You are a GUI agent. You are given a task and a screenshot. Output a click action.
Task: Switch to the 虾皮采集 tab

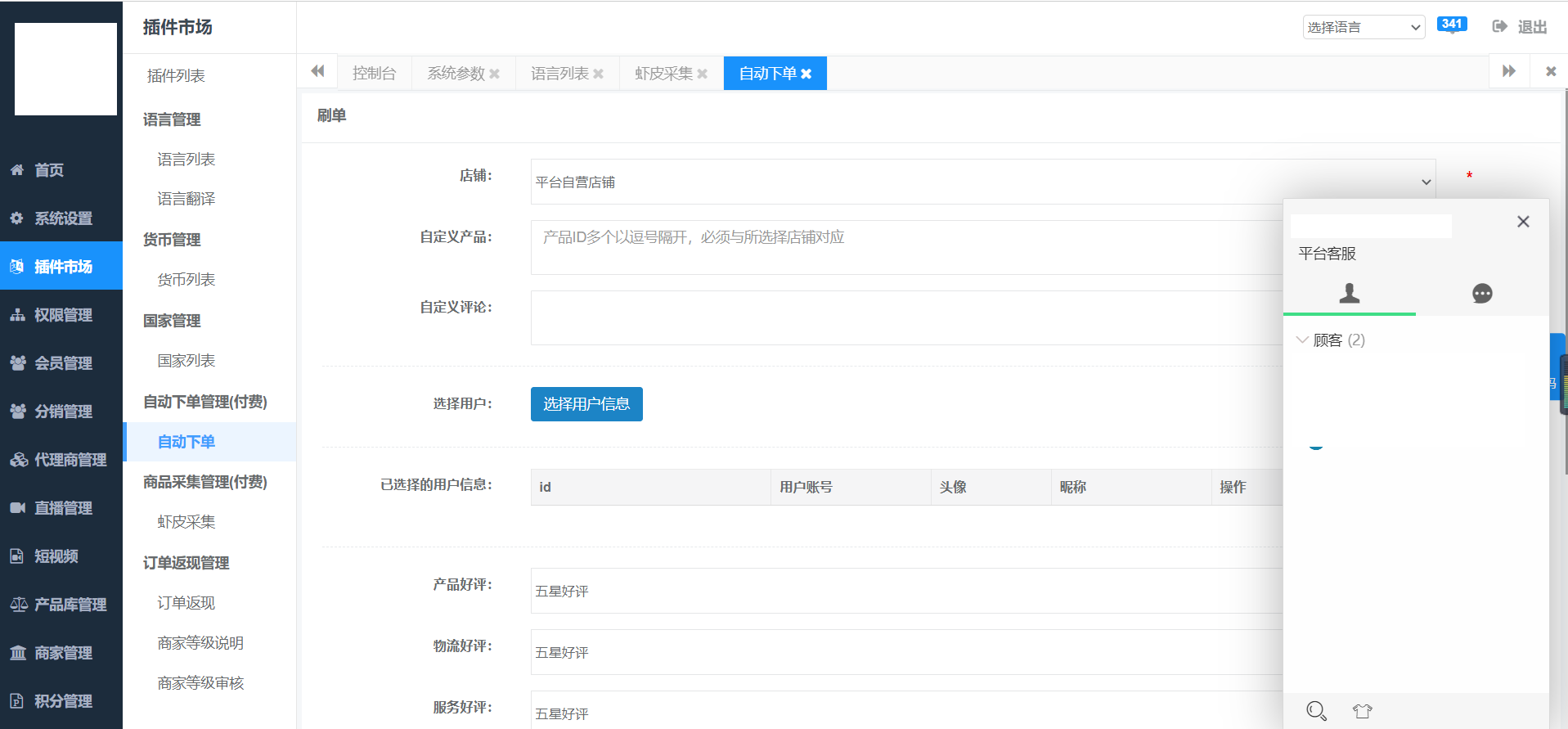[x=664, y=74]
